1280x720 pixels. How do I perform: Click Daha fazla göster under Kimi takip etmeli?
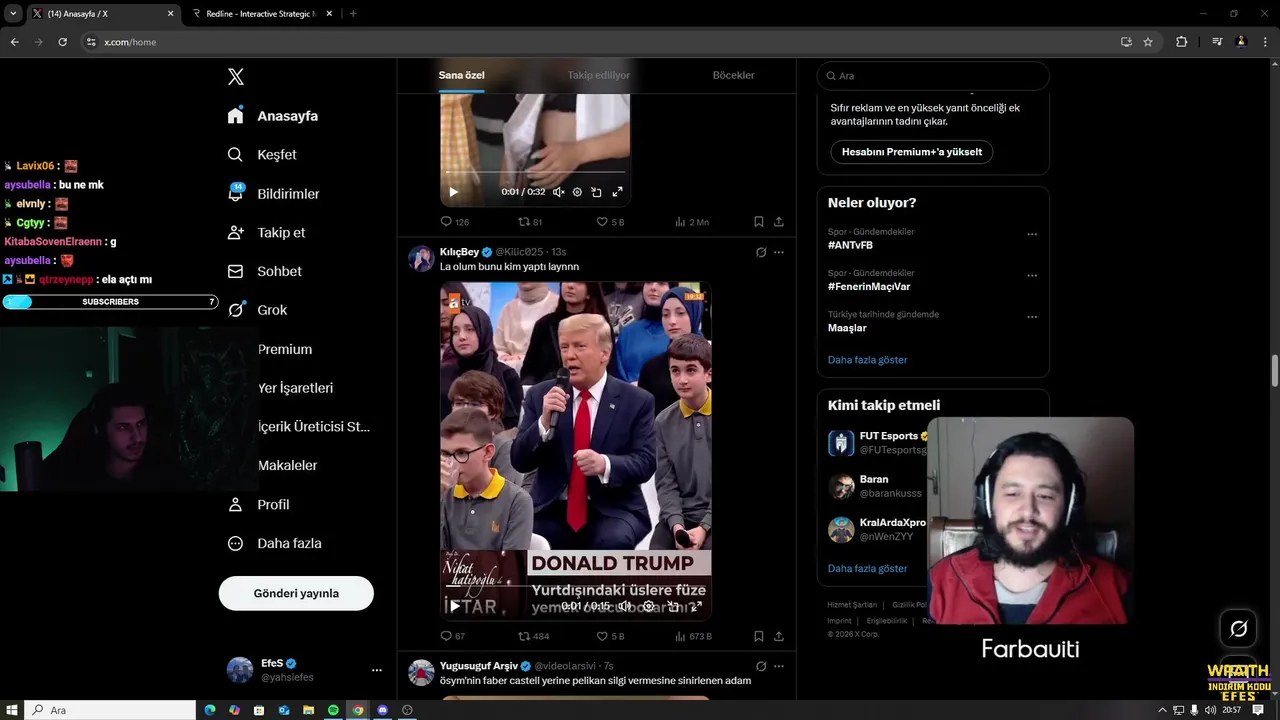(867, 568)
